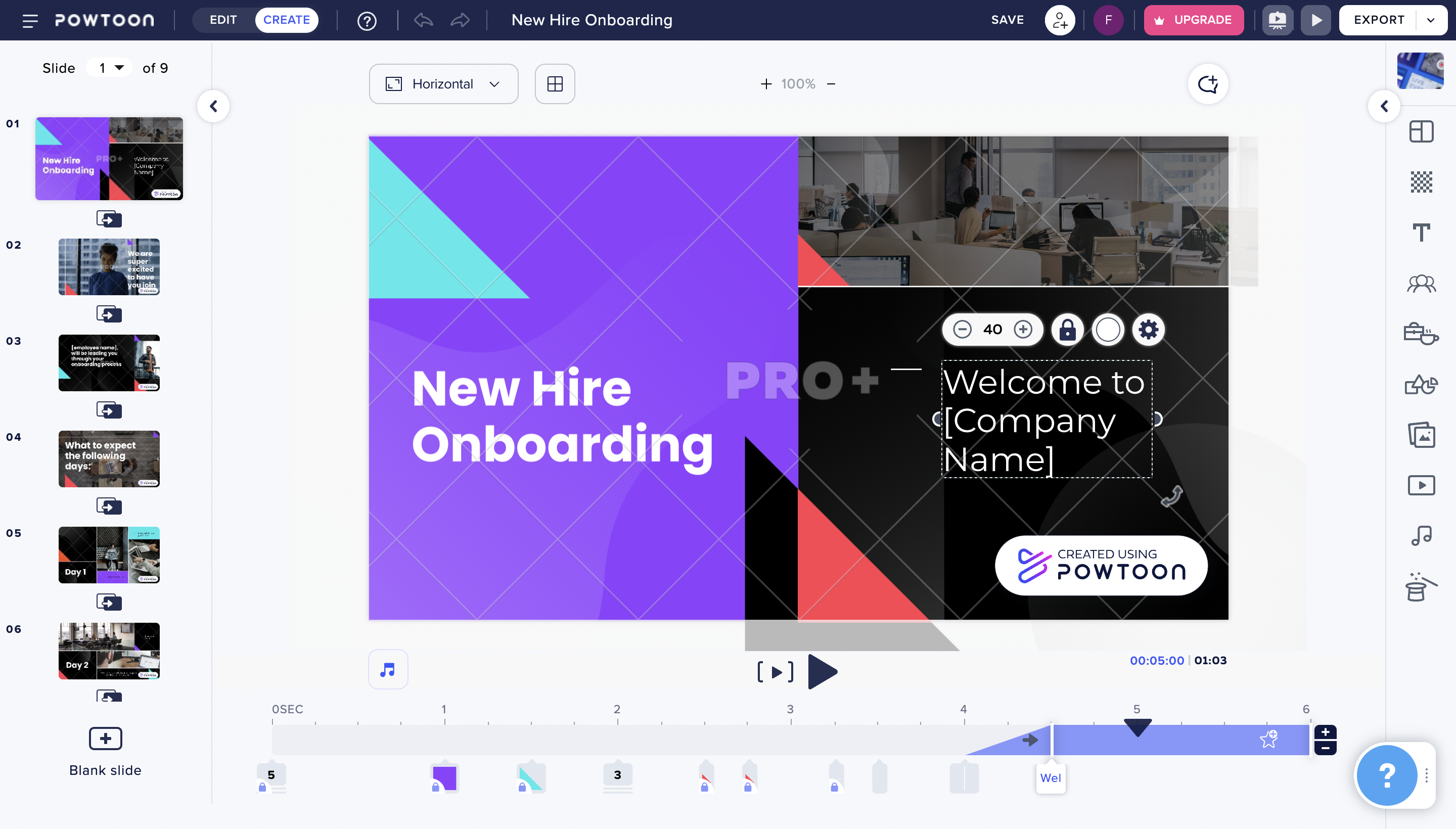Click the text formatting icon in sidebar

point(1421,232)
